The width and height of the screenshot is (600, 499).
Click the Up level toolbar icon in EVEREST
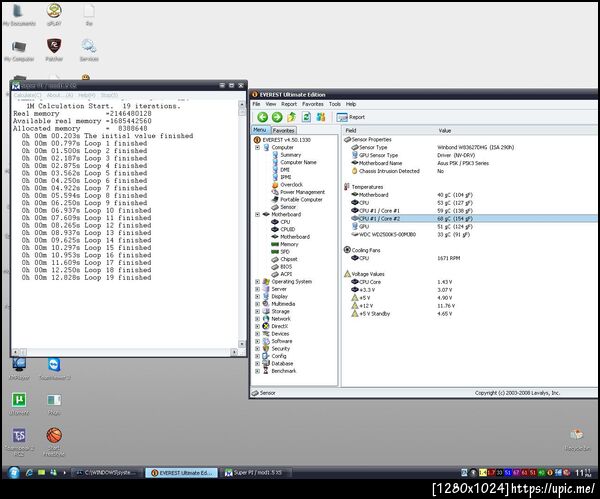pyautogui.click(x=292, y=117)
